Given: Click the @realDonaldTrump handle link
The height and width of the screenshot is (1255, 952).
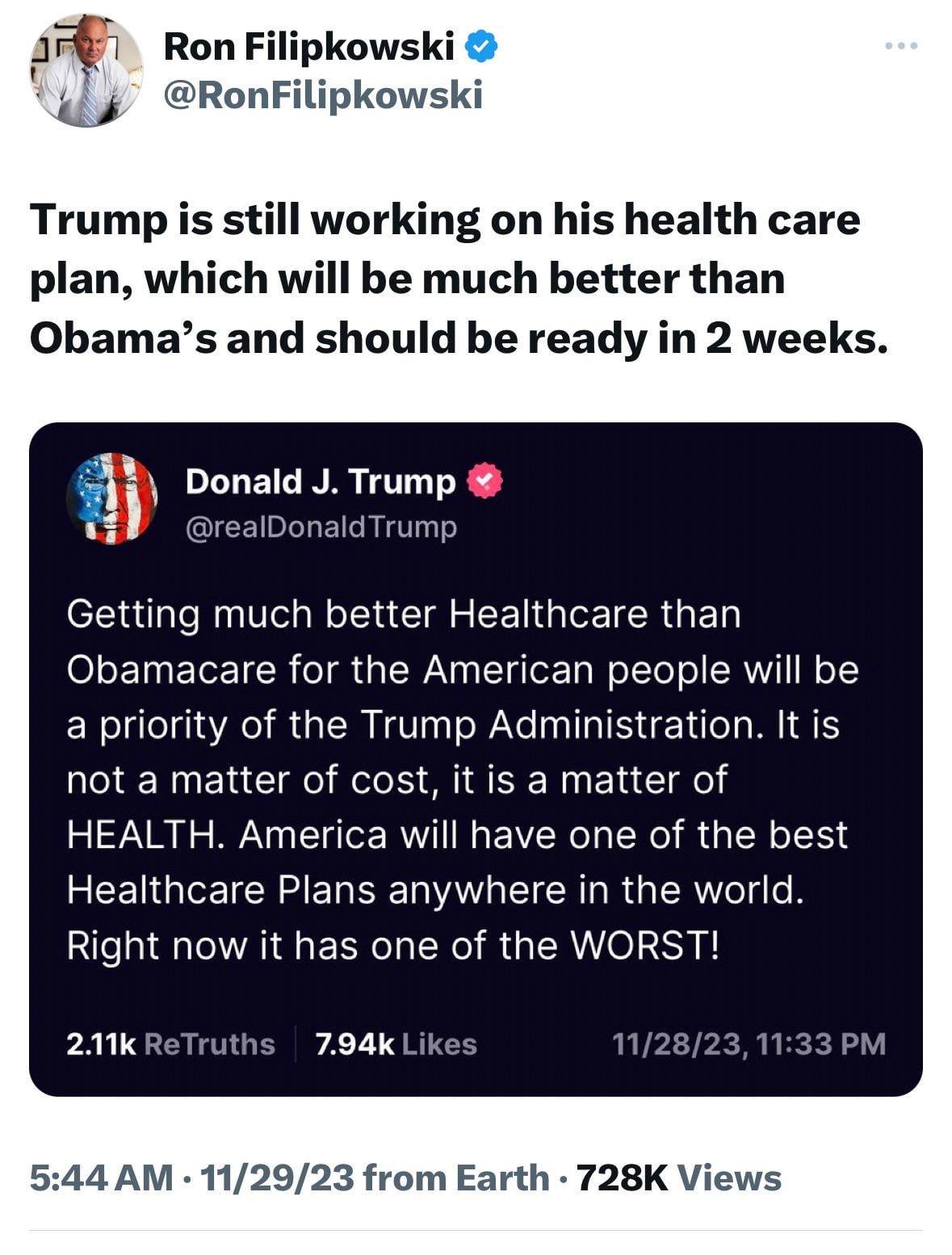Looking at the screenshot, I should pos(320,527).
